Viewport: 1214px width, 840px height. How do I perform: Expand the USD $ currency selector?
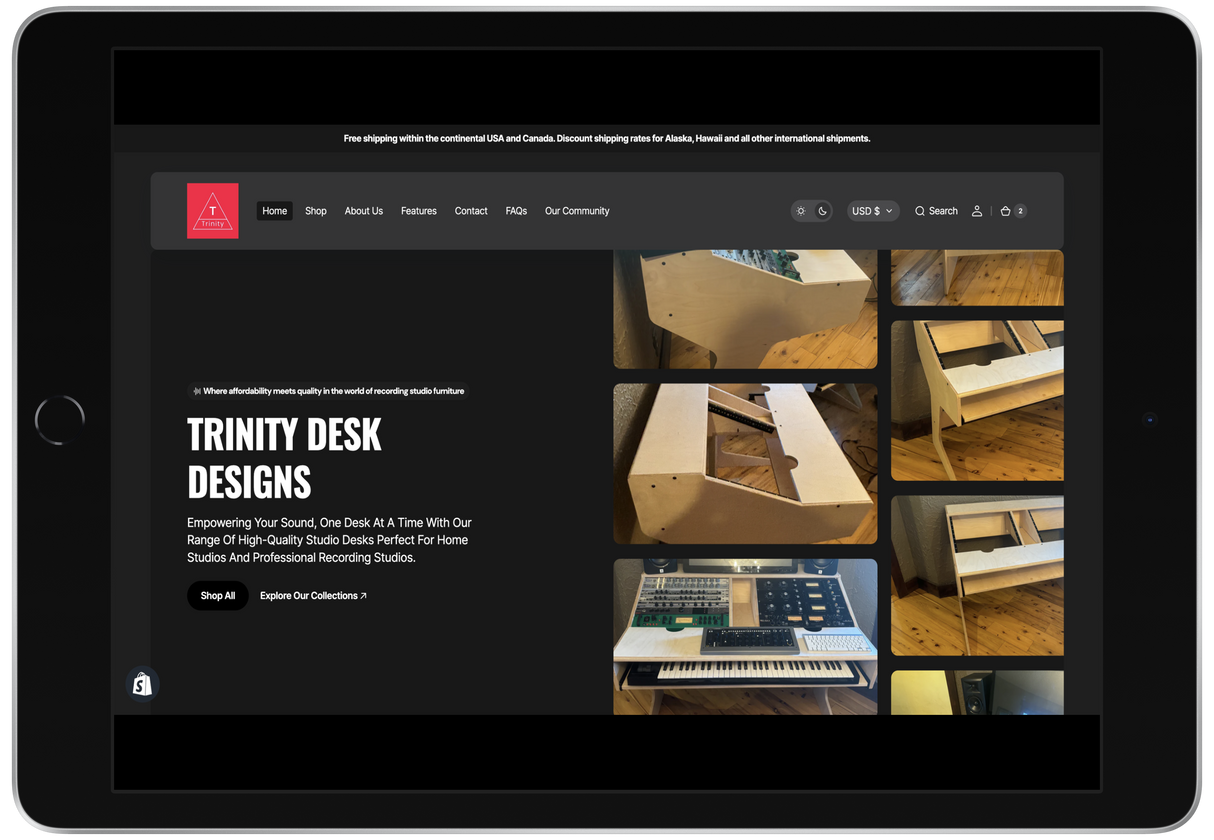click(872, 211)
